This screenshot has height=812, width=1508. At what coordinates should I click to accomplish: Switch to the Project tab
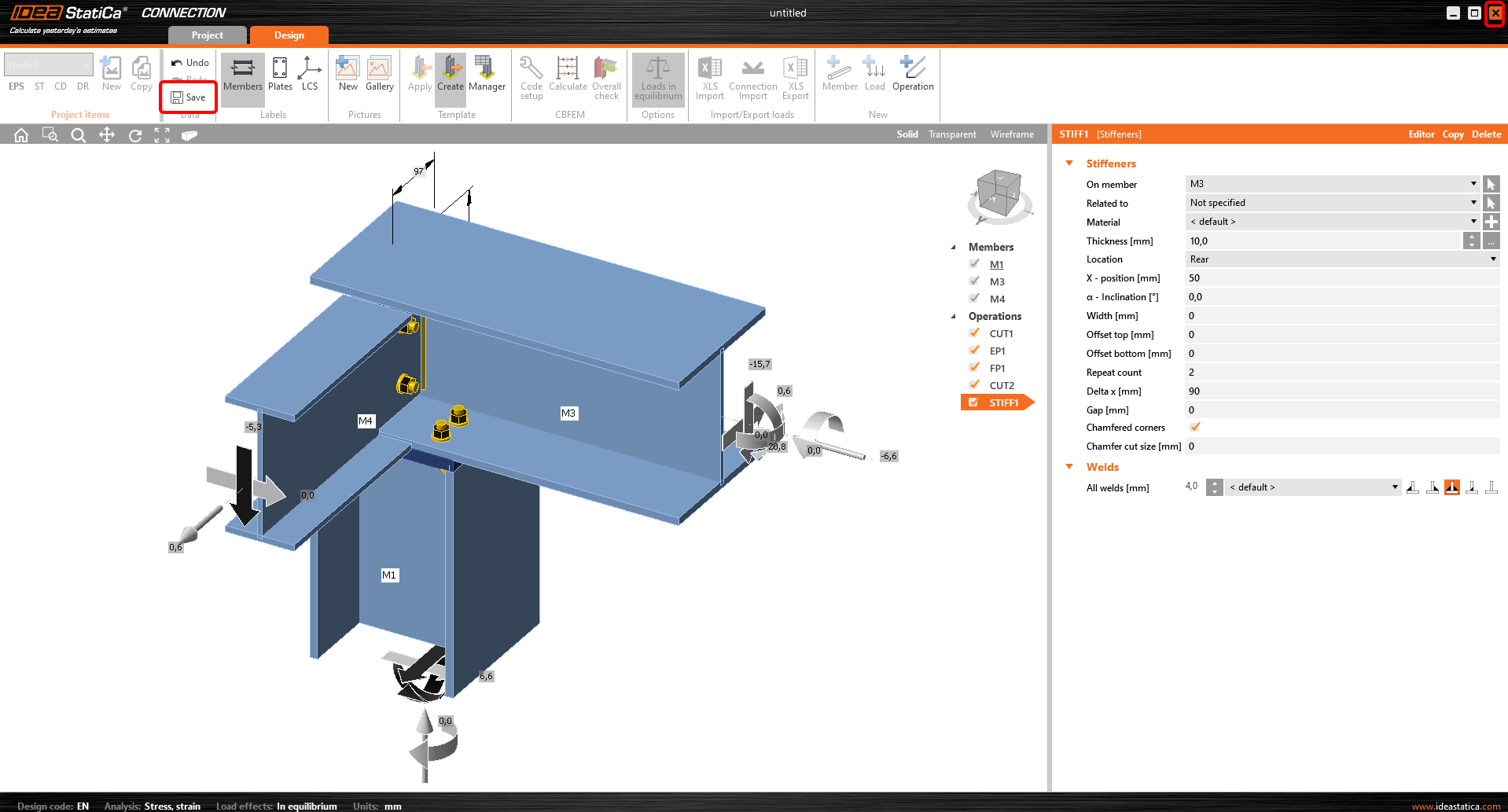[x=208, y=35]
